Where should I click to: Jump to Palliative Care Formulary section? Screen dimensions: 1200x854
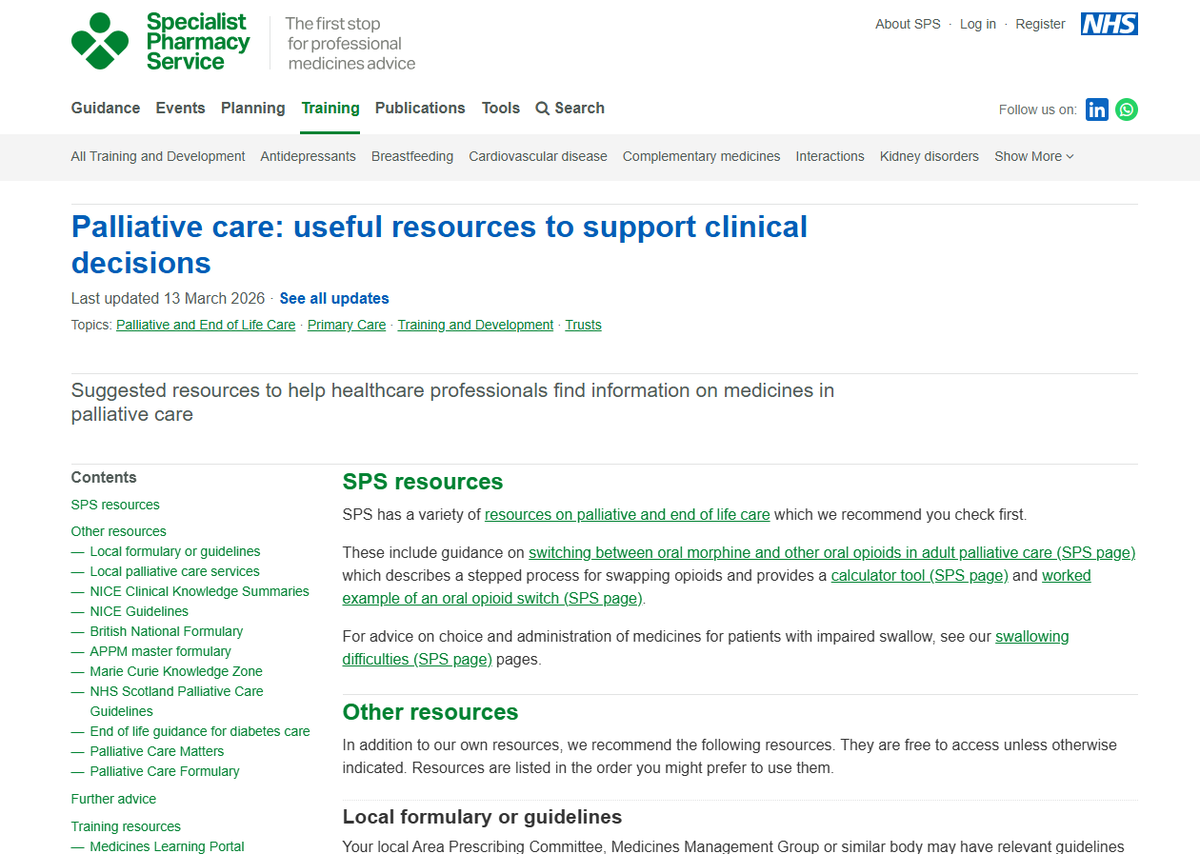pos(165,771)
